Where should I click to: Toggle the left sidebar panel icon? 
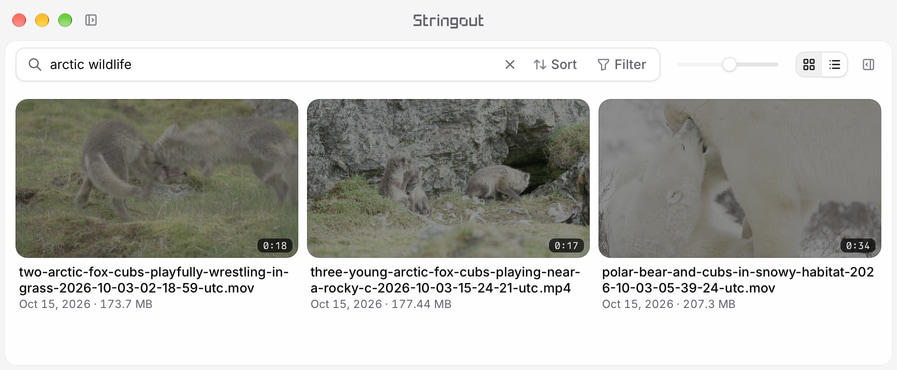pos(91,20)
